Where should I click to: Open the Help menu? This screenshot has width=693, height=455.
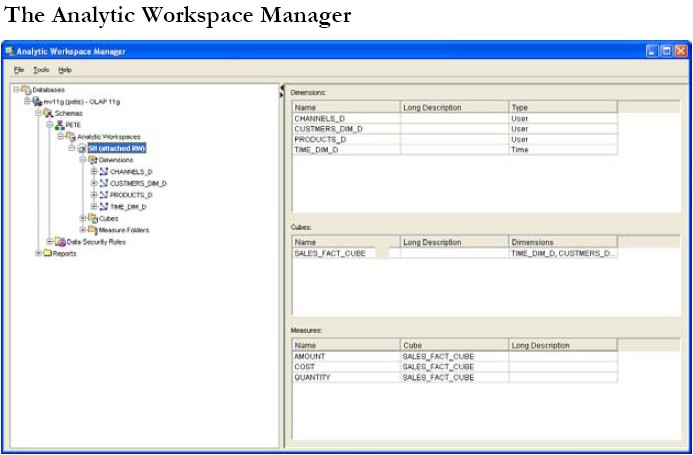pos(65,70)
